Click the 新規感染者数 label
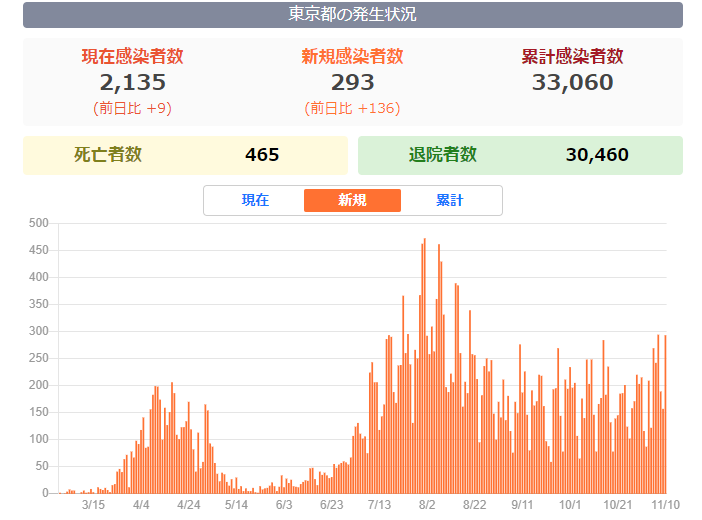 click(352, 56)
